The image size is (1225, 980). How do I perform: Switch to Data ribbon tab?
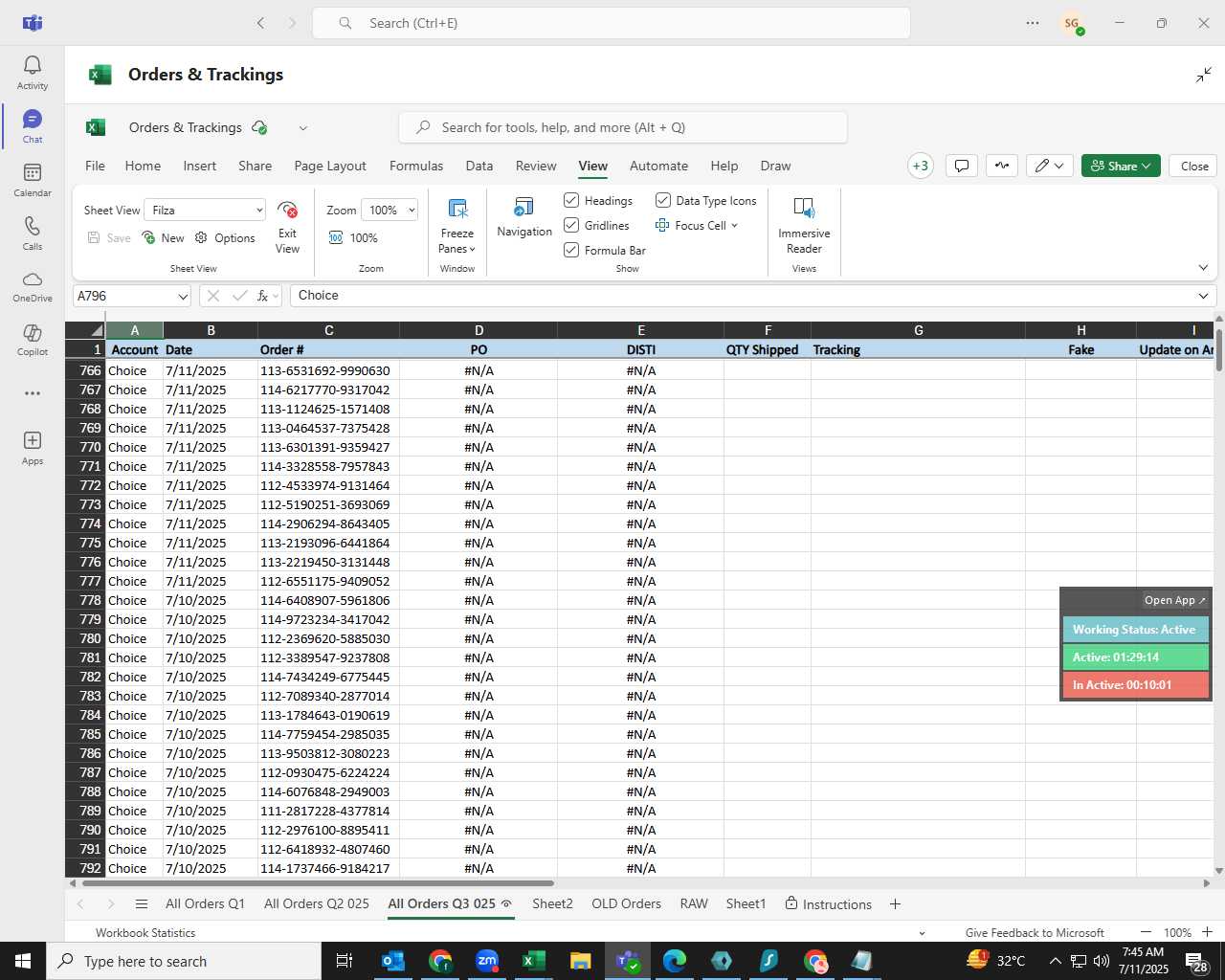click(479, 166)
